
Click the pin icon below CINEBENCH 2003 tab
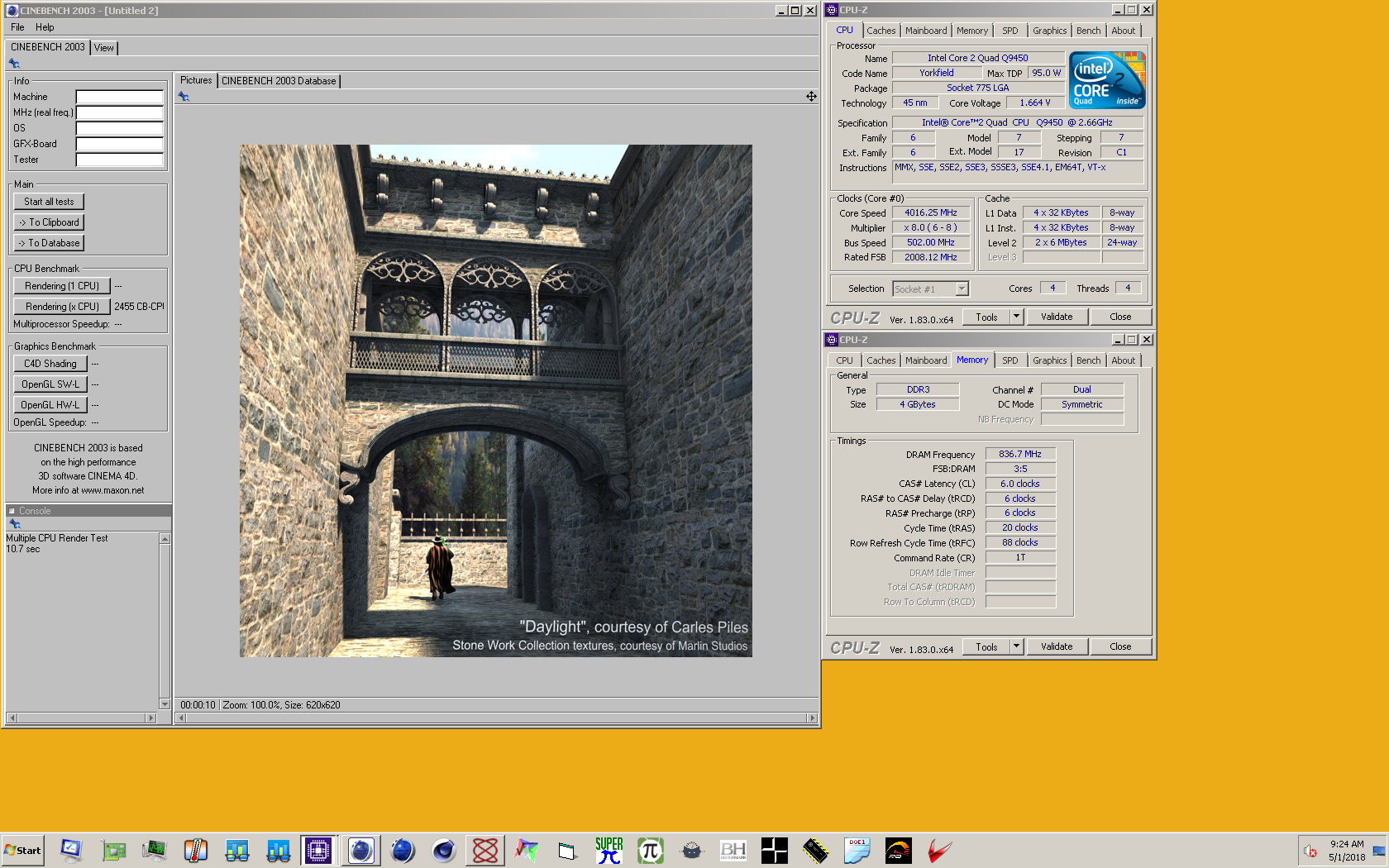[x=14, y=64]
